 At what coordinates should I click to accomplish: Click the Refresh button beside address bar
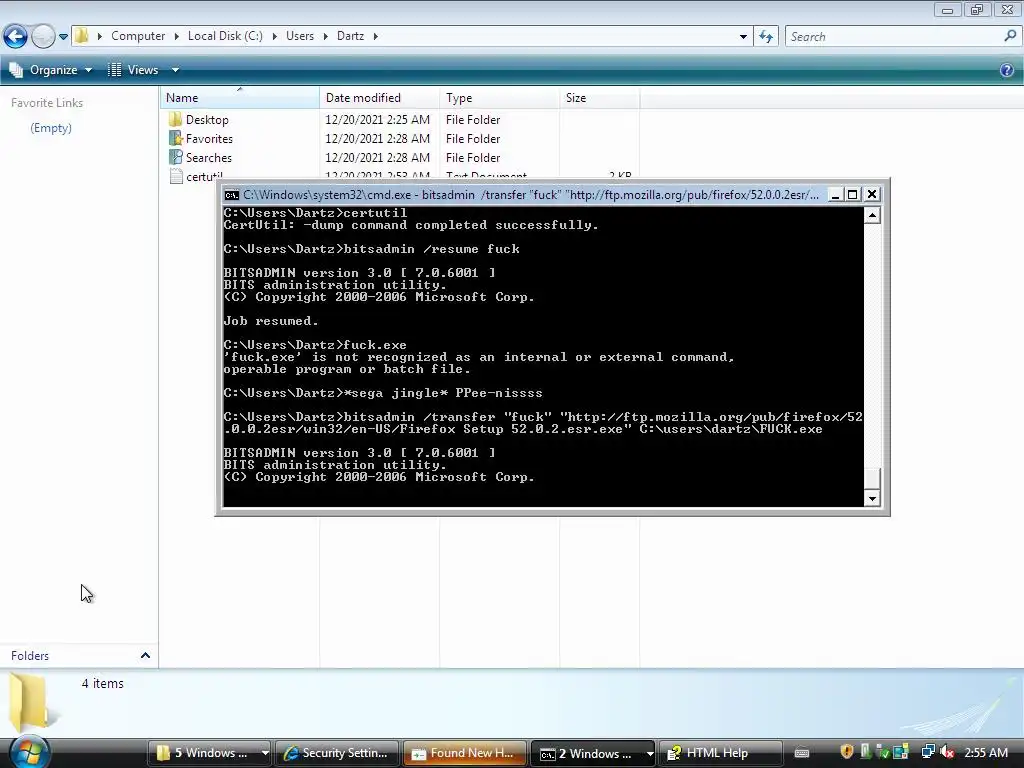(x=766, y=37)
